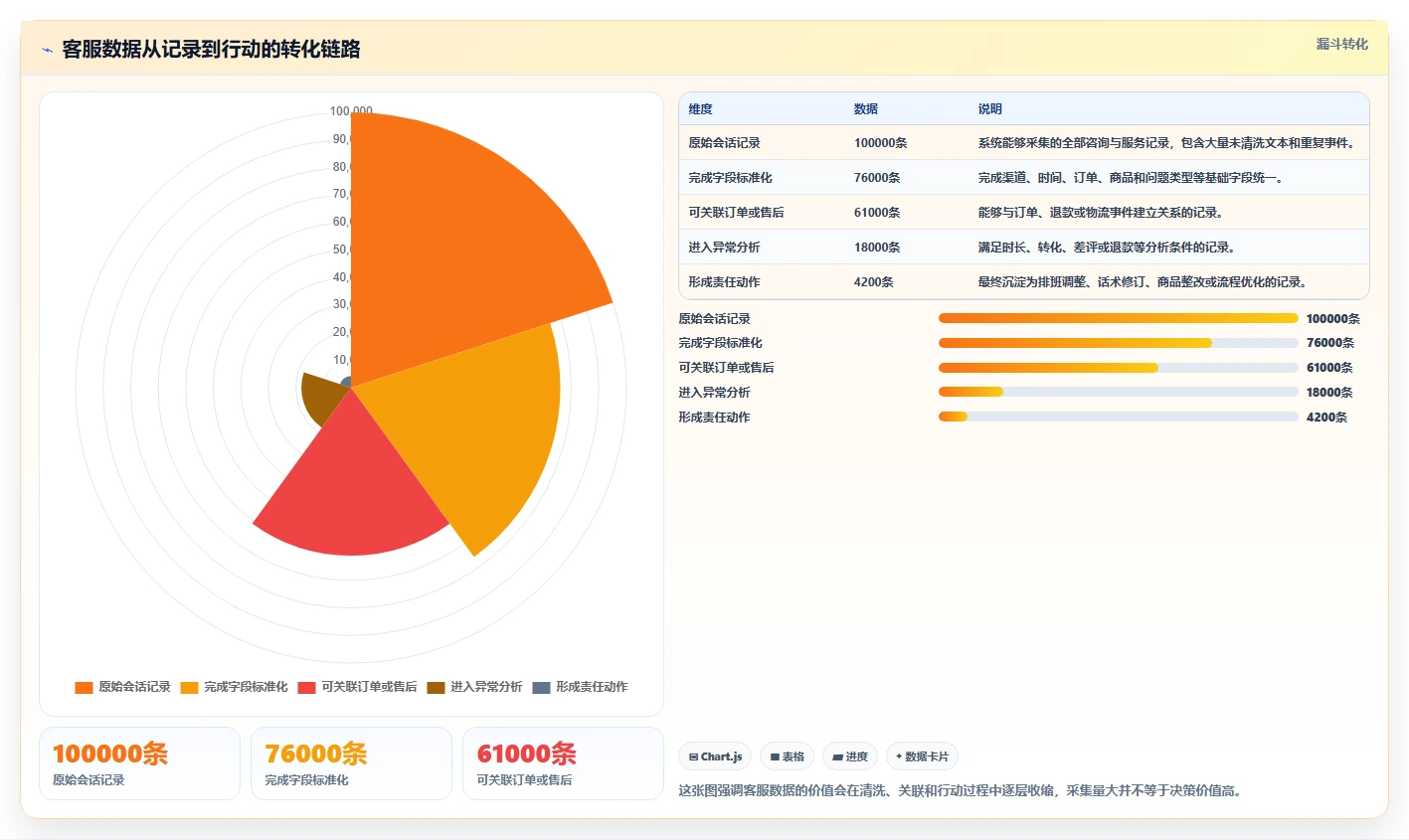Click the description starting 系统能够采集的全部咨询
This screenshot has height=840, width=1409.
pyautogui.click(x=1166, y=143)
